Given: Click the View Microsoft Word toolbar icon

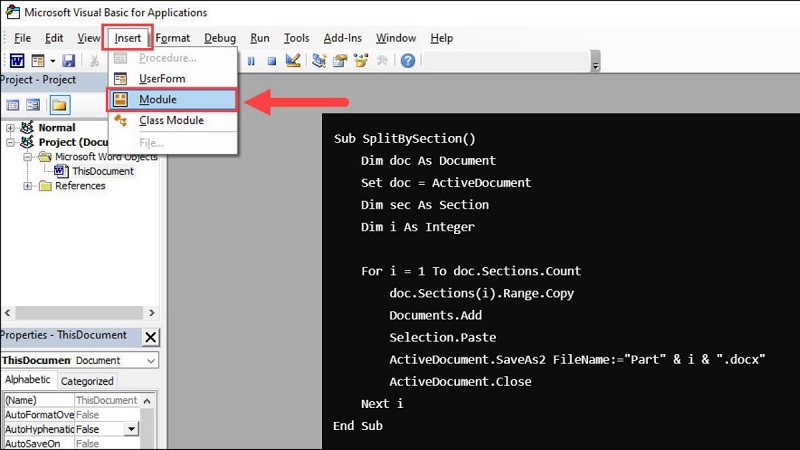Looking at the screenshot, I should [x=17, y=61].
